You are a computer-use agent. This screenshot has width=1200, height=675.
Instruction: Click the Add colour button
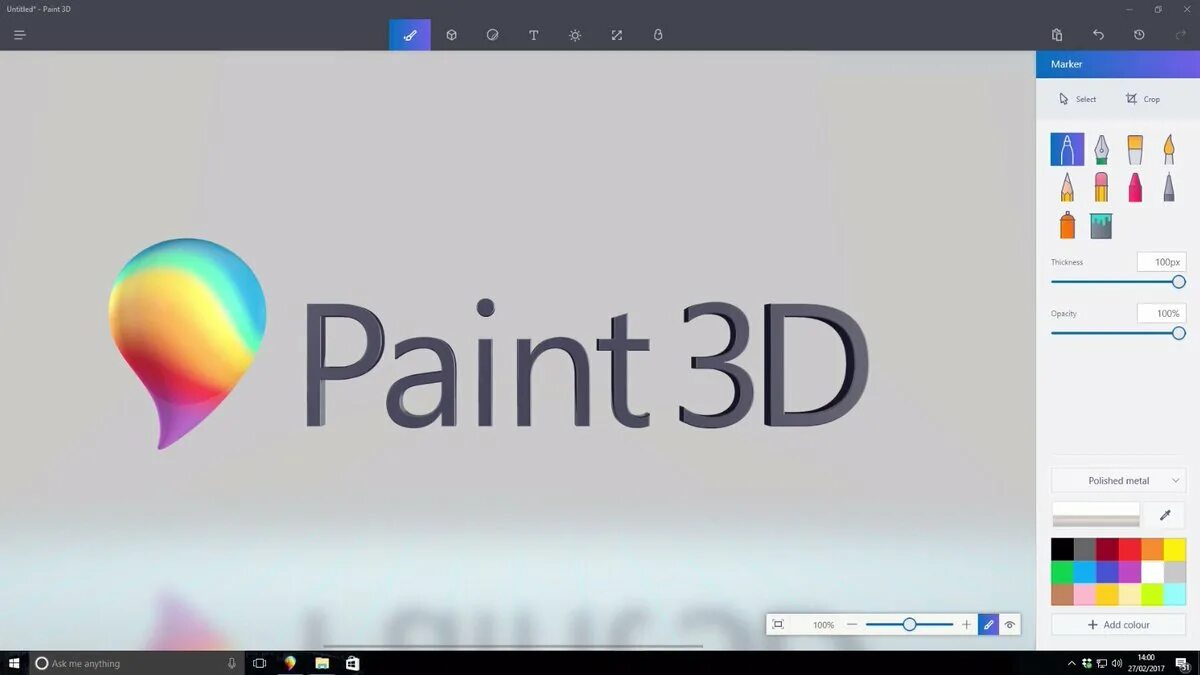click(x=1118, y=625)
